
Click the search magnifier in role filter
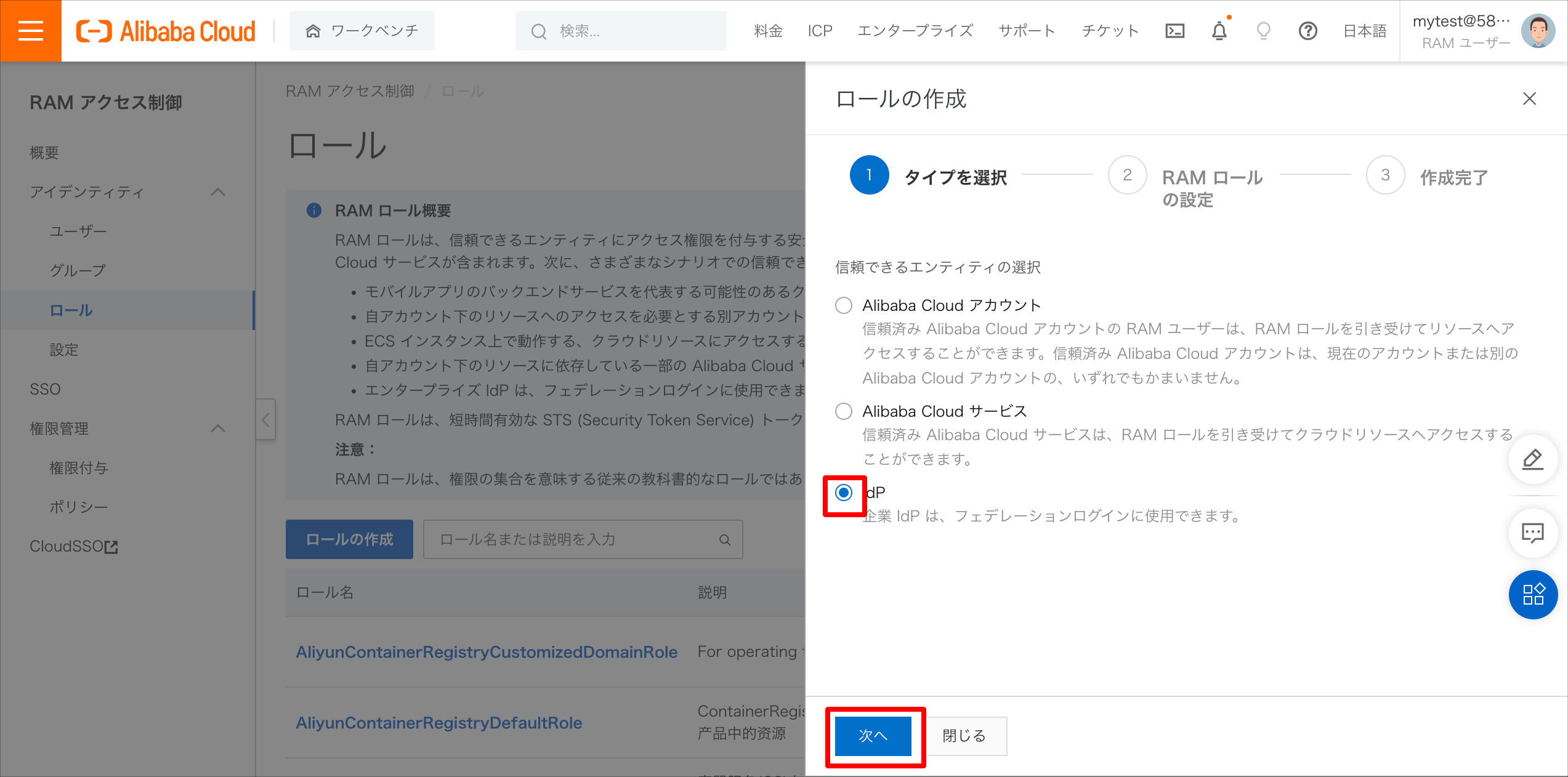pyautogui.click(x=725, y=540)
